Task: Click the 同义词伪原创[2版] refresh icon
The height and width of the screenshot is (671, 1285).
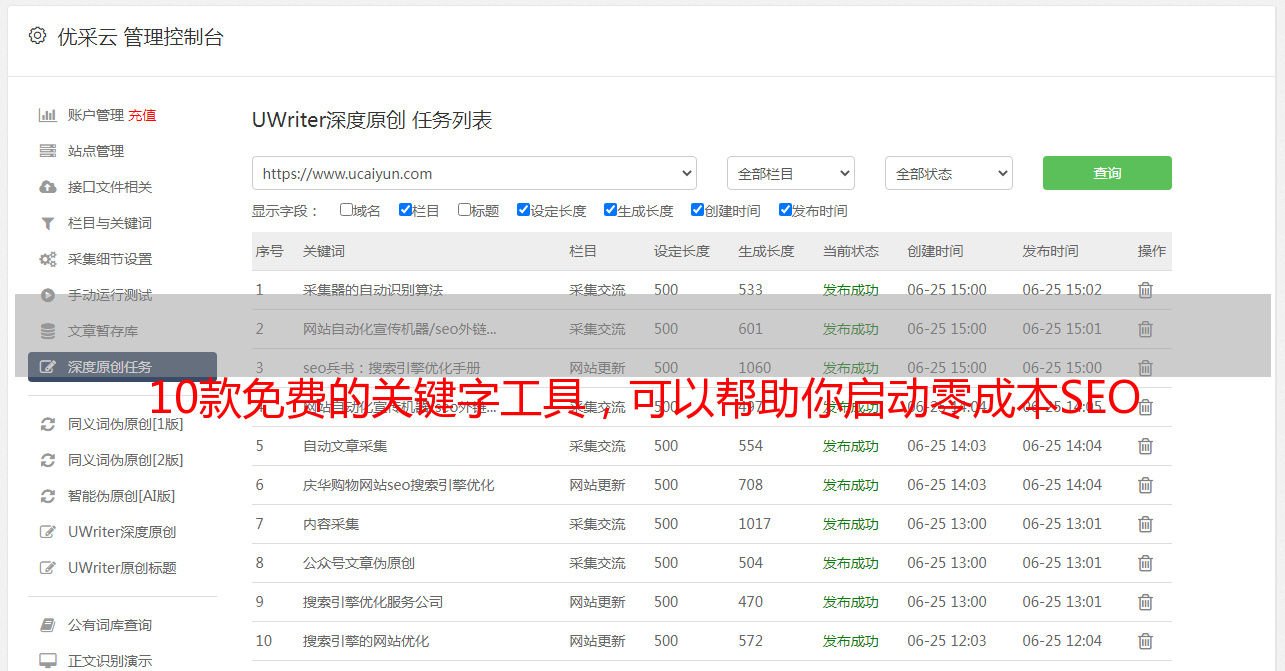Action: tap(47, 460)
